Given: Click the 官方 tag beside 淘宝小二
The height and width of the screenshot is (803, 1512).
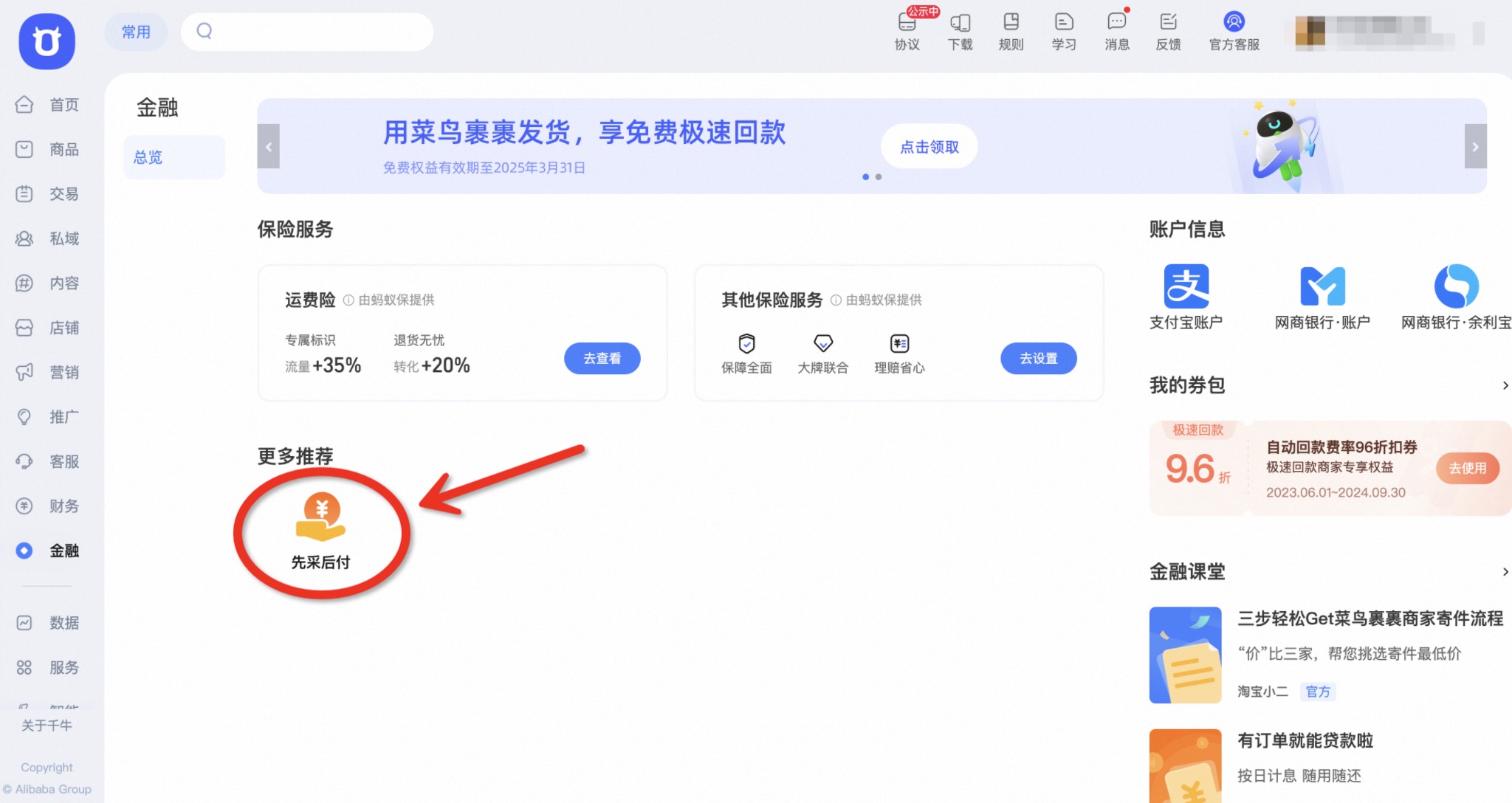Looking at the screenshot, I should coord(1318,692).
